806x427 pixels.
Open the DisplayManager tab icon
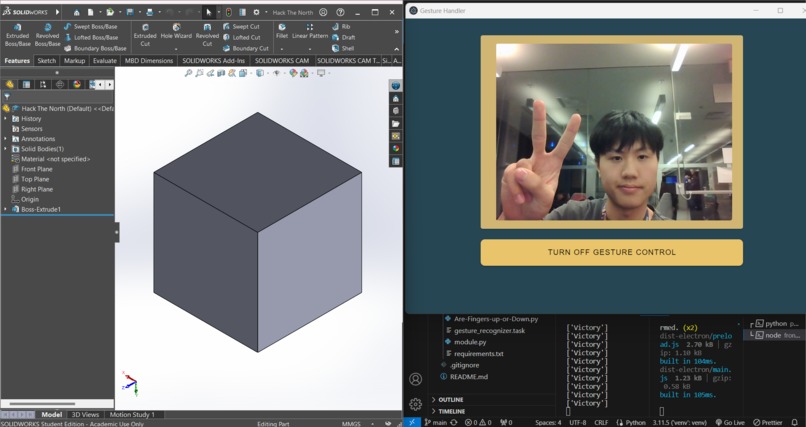[x=77, y=84]
